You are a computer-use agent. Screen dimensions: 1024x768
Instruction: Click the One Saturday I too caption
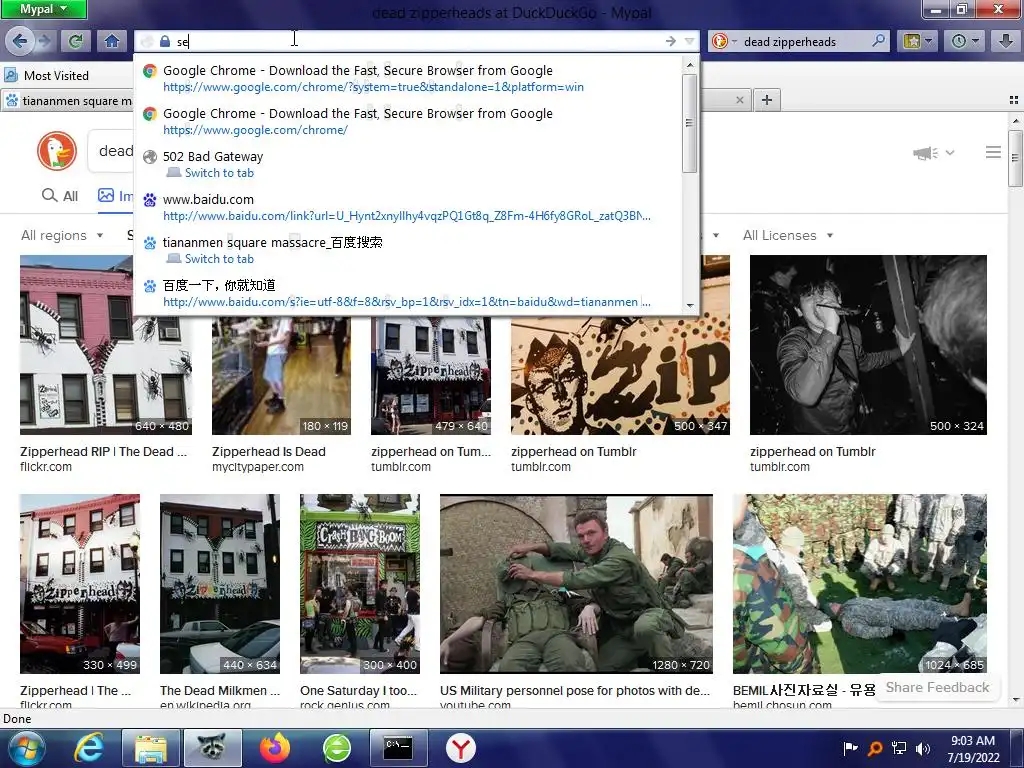click(x=359, y=690)
